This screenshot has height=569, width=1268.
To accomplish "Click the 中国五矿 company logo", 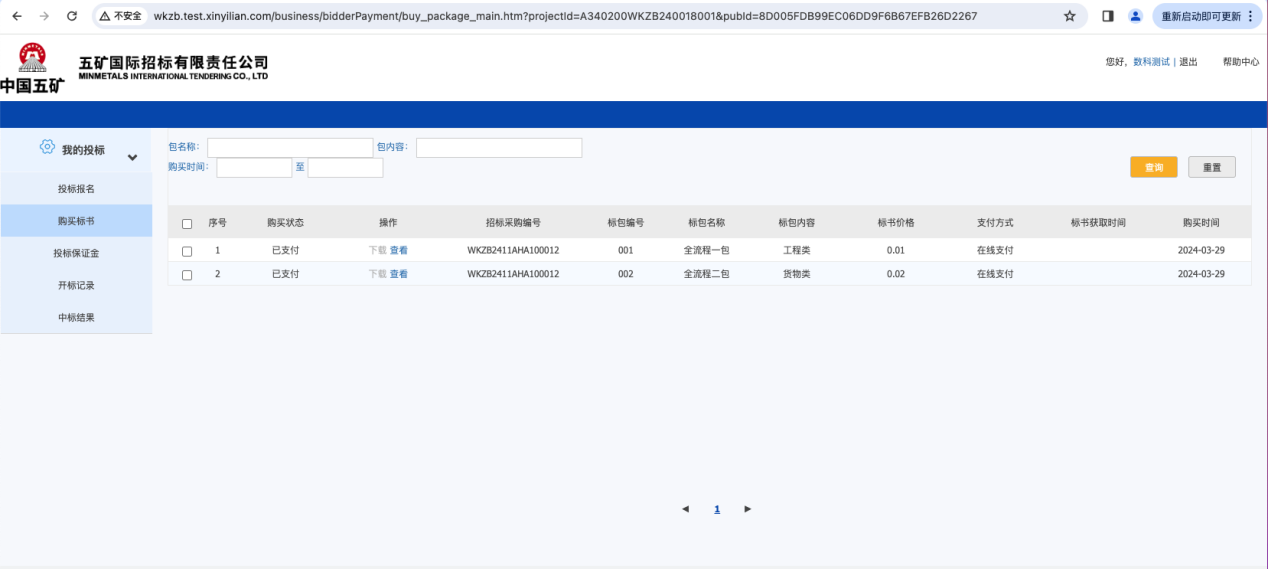I will click(x=32, y=69).
